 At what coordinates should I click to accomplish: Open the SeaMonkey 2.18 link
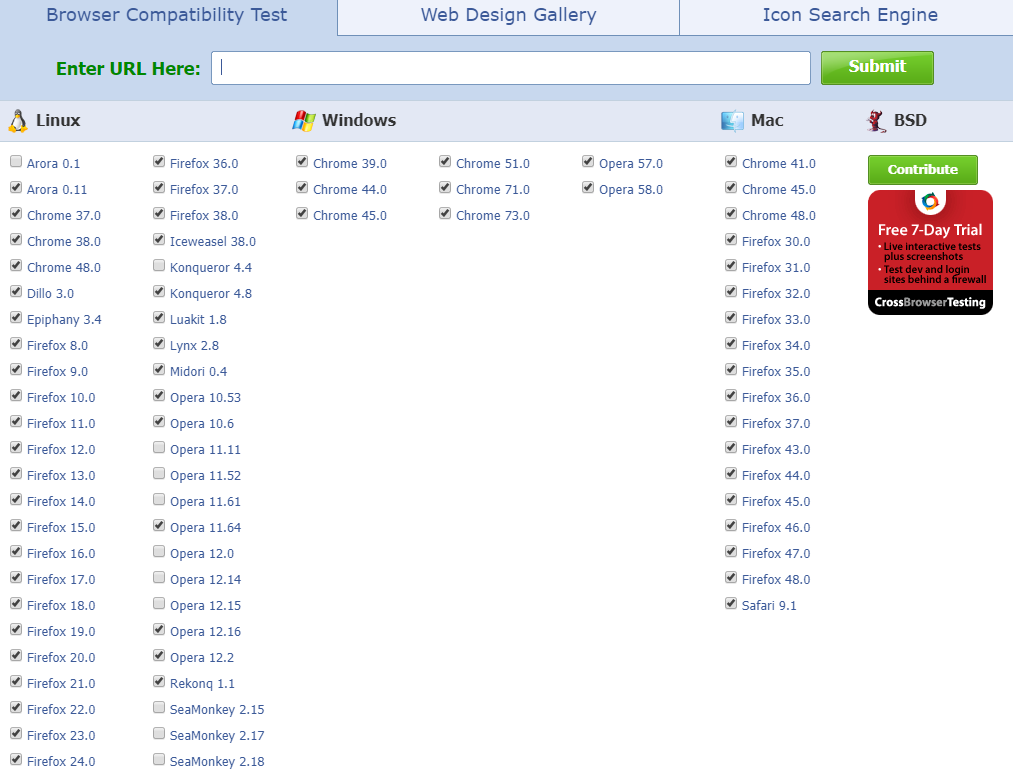[x=217, y=762]
